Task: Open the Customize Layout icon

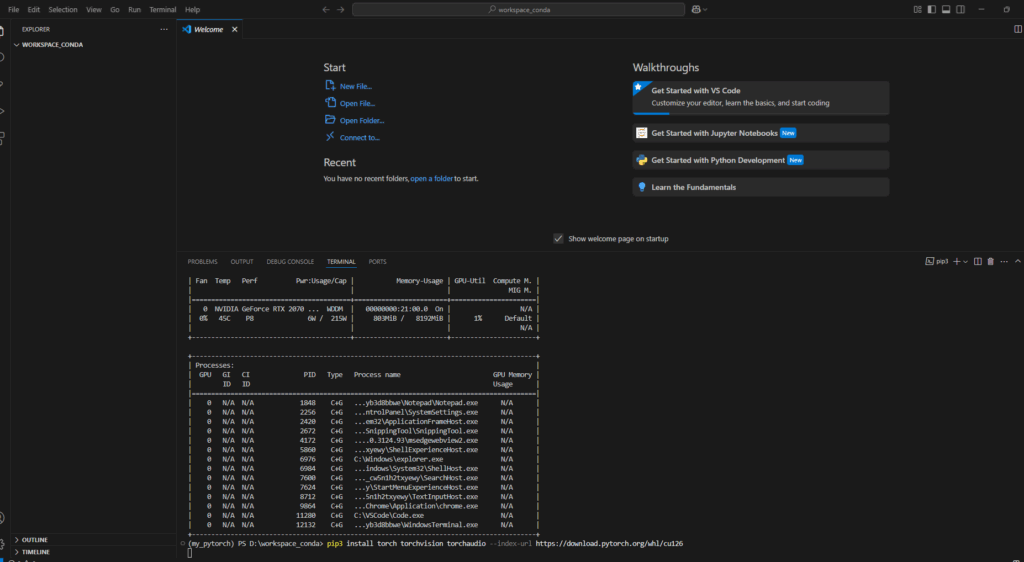Action: (x=918, y=10)
